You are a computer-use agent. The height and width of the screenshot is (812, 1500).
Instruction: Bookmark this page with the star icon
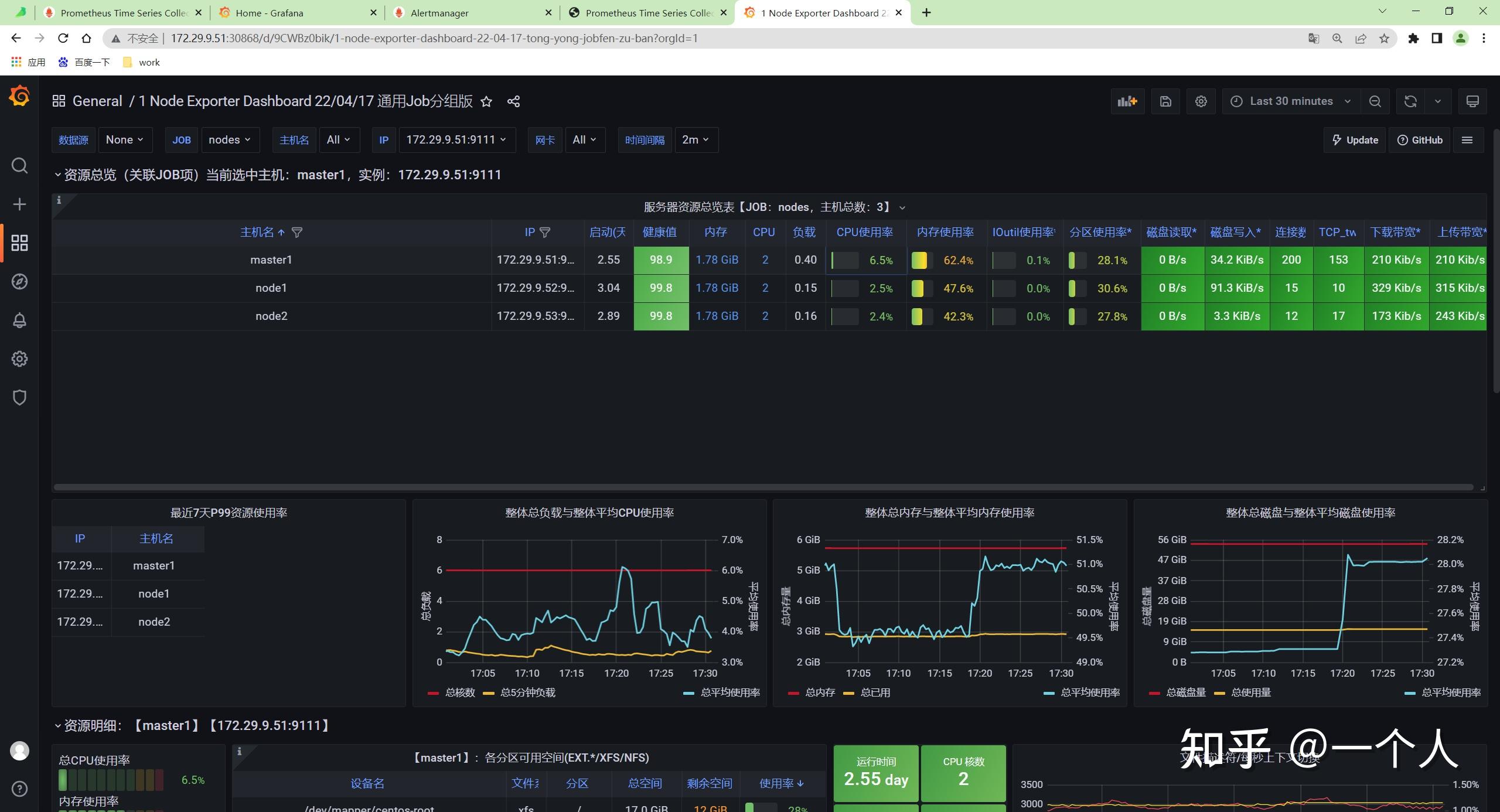coord(1384,38)
